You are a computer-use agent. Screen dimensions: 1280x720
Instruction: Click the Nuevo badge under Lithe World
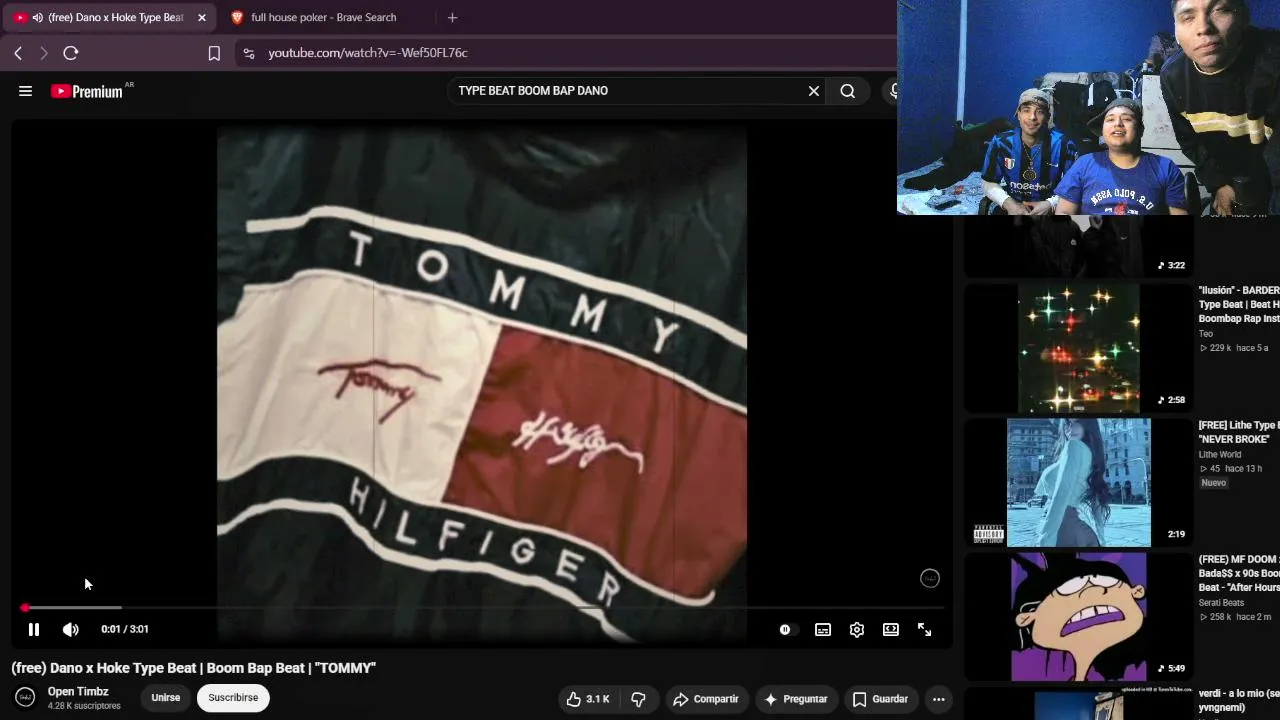(1213, 483)
